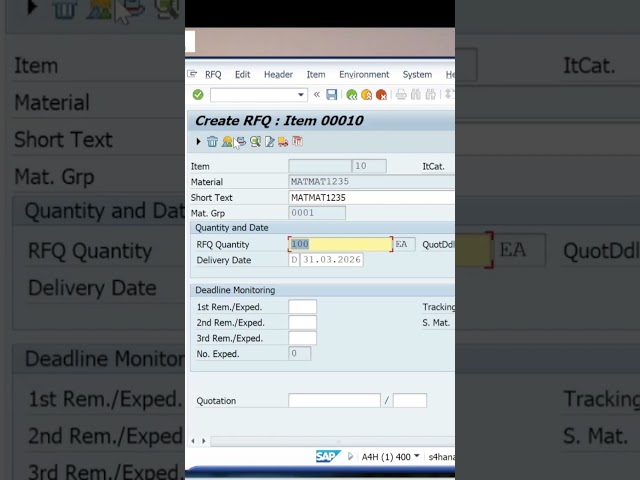The height and width of the screenshot is (480, 640).
Task: Open the A4H (1) 400 system dropdown
Action: (x=391, y=457)
